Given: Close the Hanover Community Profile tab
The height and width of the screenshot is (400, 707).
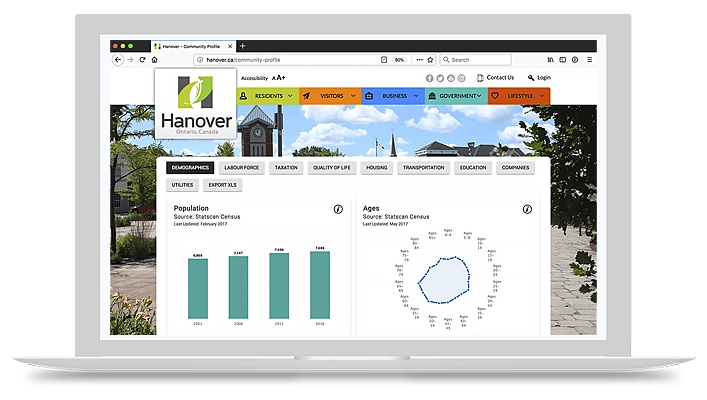Looking at the screenshot, I should point(230,46).
